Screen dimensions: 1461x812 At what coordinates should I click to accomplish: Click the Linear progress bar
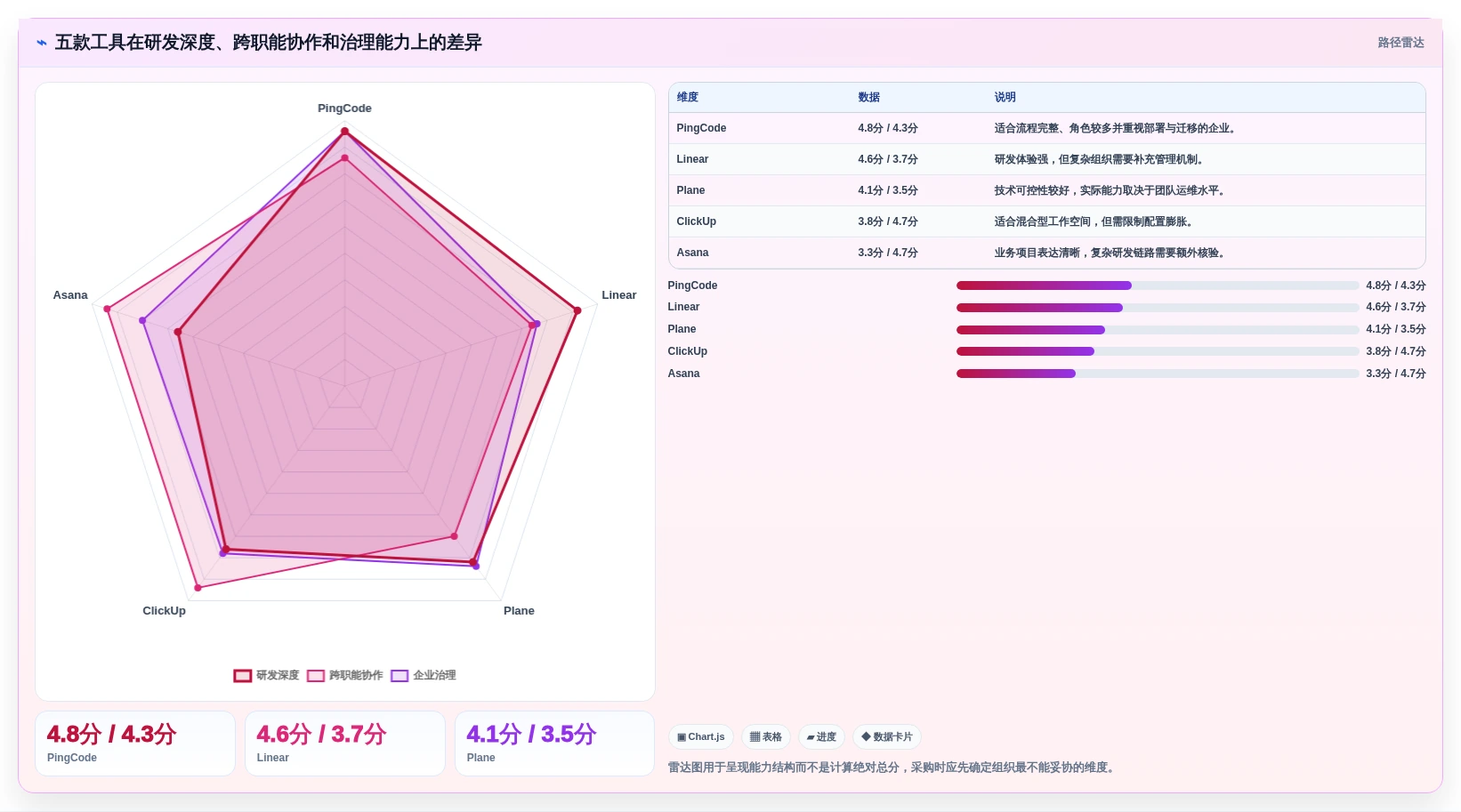[x=1158, y=308]
